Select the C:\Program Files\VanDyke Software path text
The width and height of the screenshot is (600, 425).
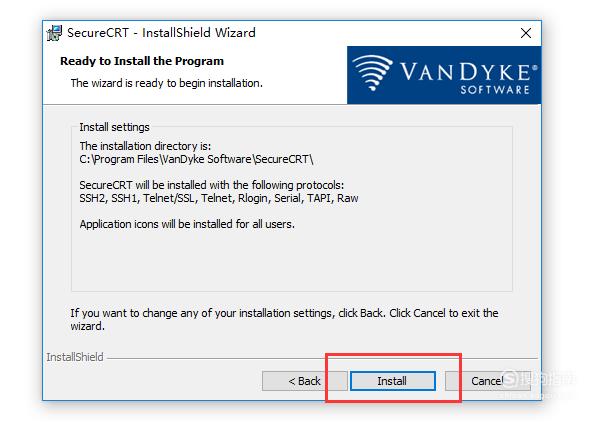pyautogui.click(x=196, y=159)
